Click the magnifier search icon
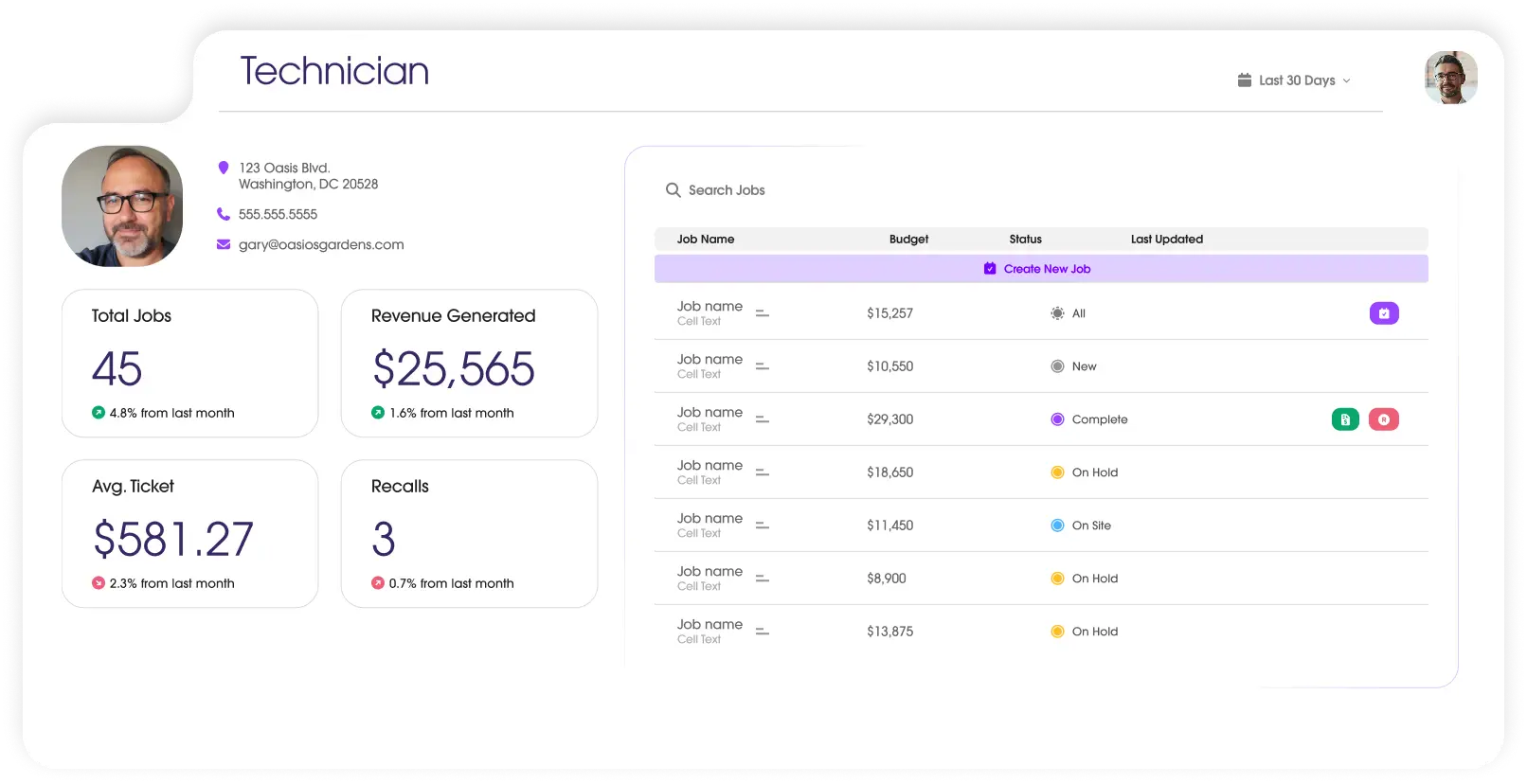The height and width of the screenshot is (784, 1527). (674, 190)
